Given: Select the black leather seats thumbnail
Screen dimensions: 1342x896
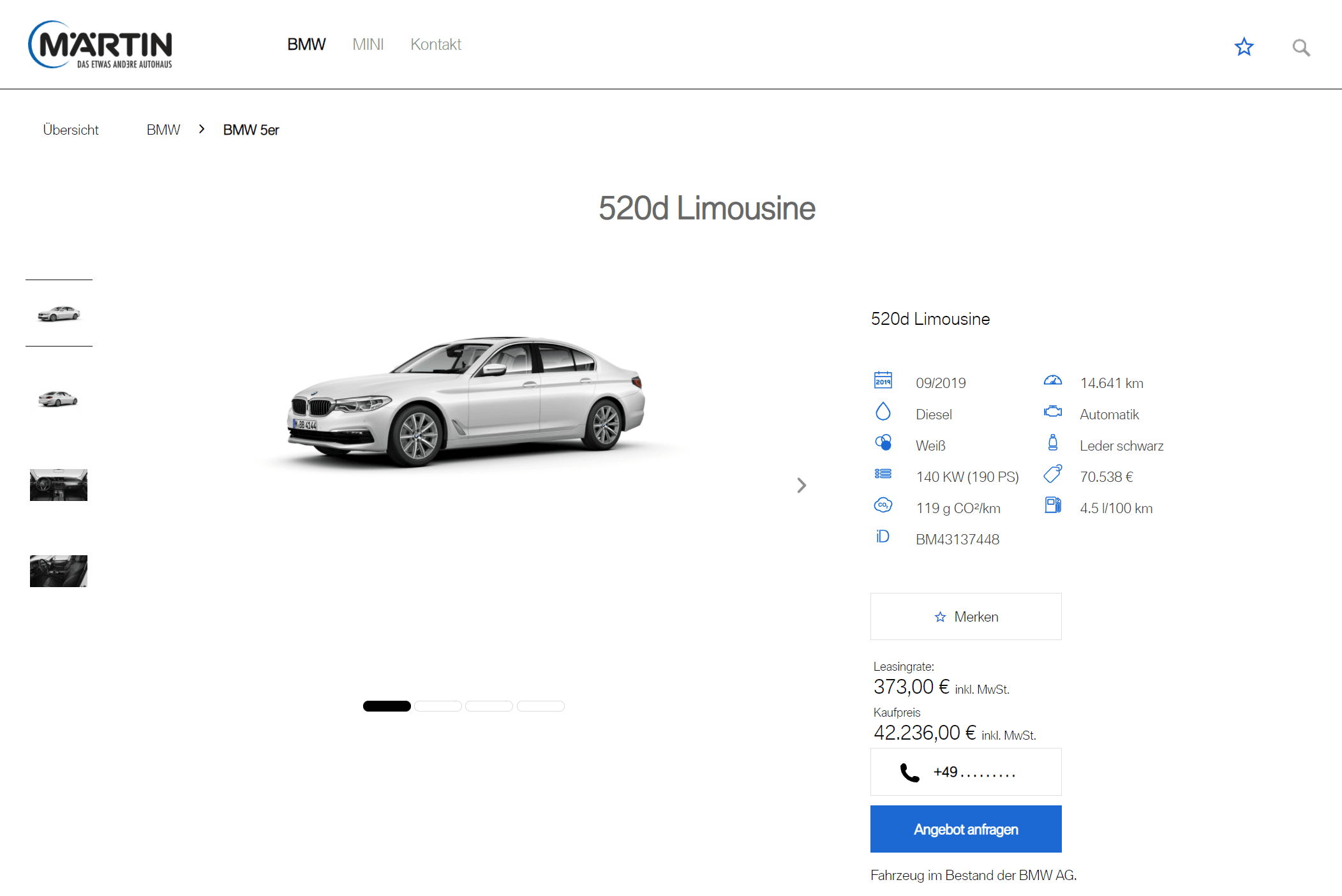Looking at the screenshot, I should pos(58,571).
